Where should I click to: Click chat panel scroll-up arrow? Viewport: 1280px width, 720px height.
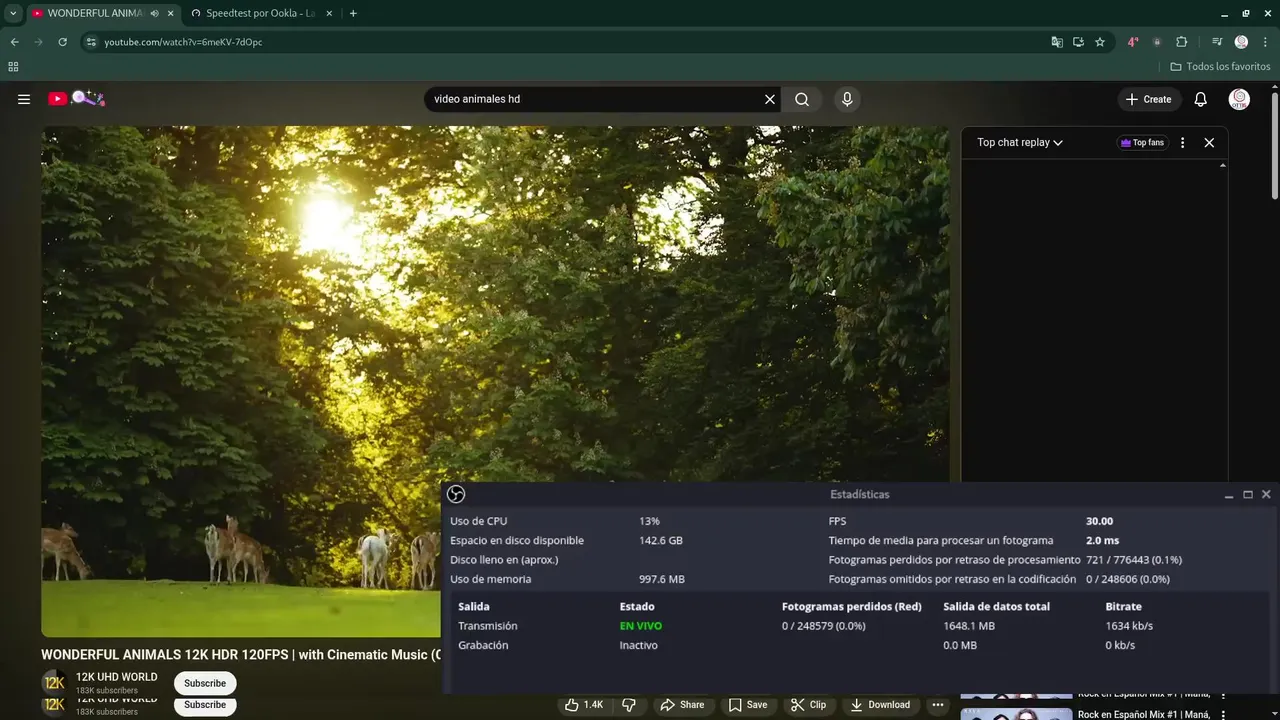(x=1222, y=165)
